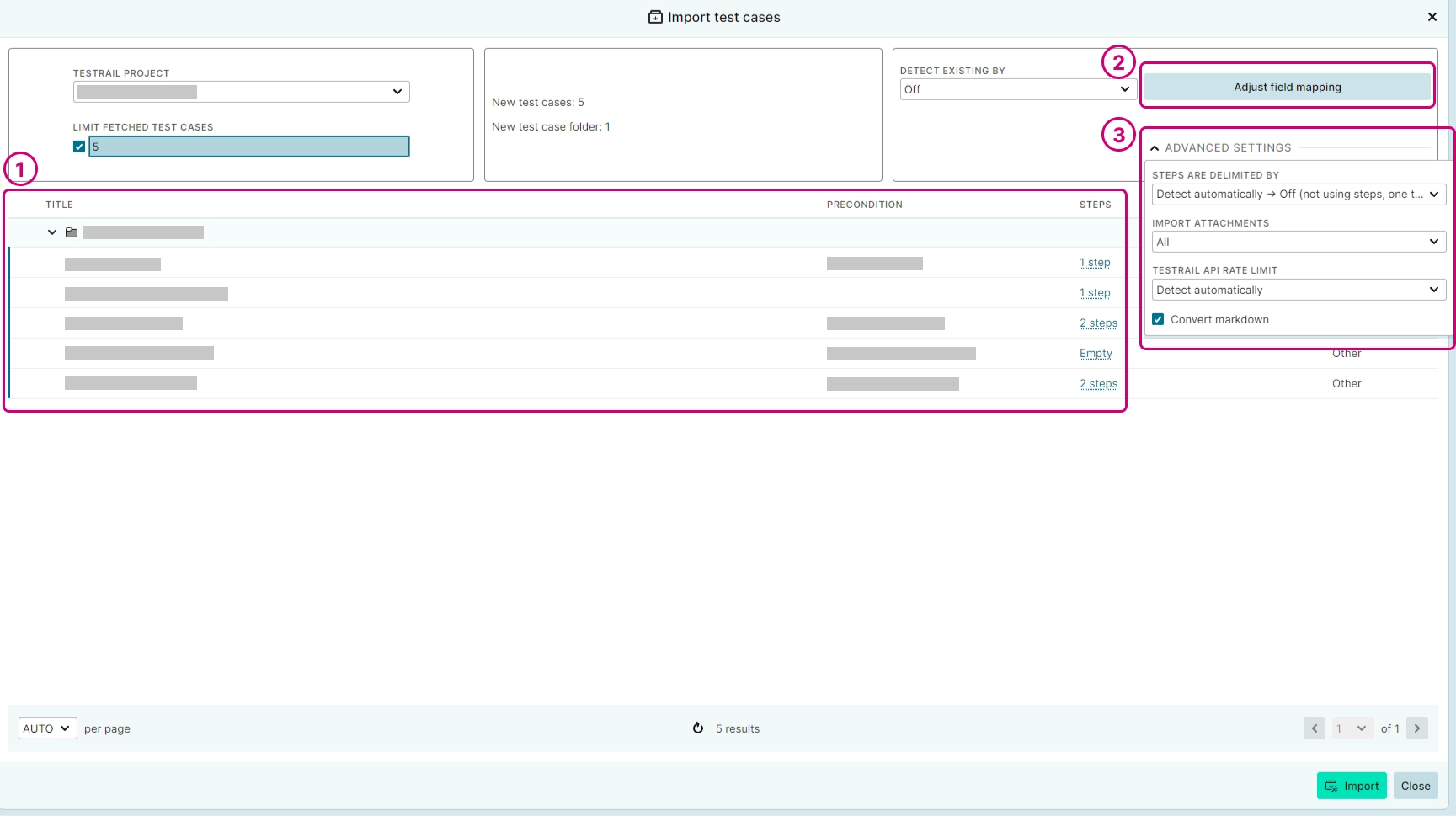This screenshot has height=816, width=1456.
Task: Open the TestRail API Rate Limit dropdown
Action: click(1298, 291)
